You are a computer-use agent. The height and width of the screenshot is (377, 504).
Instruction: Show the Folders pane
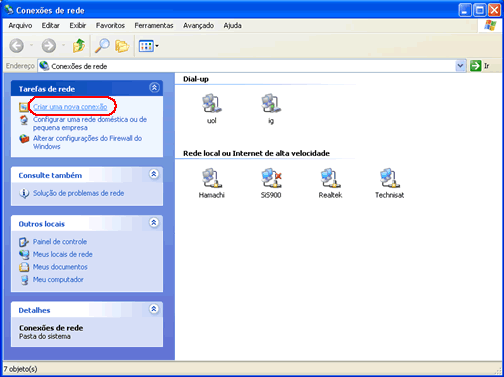point(122,46)
